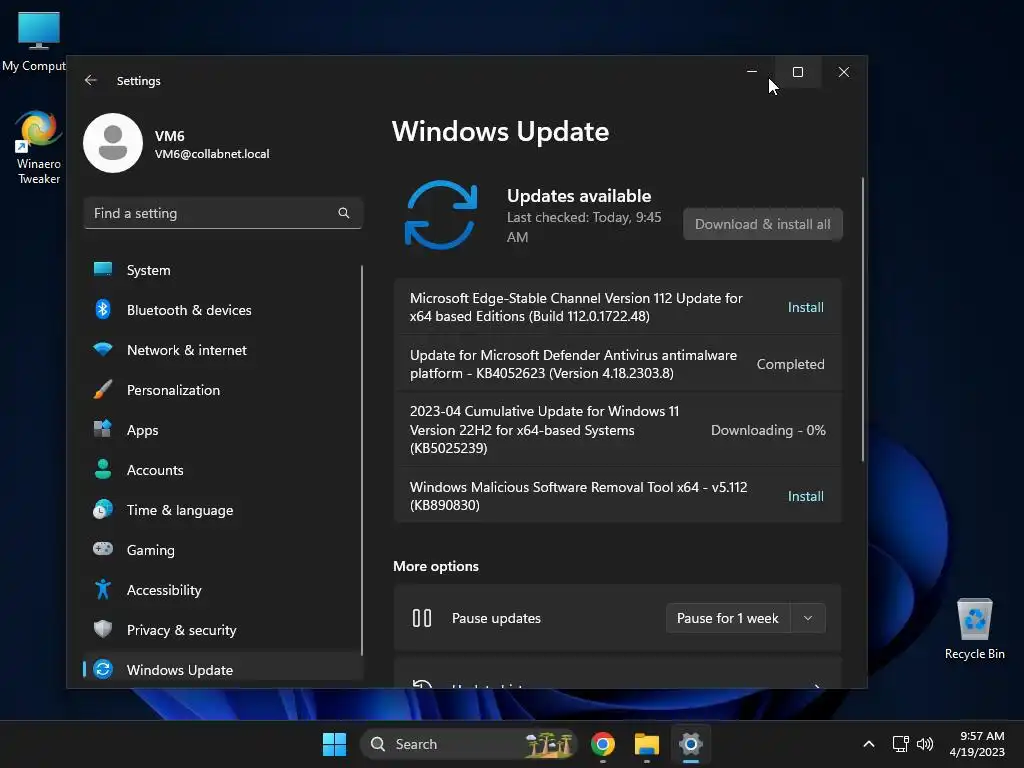Go to Network & internet settings
Screen dimensions: 1024x768
click(x=222, y=350)
